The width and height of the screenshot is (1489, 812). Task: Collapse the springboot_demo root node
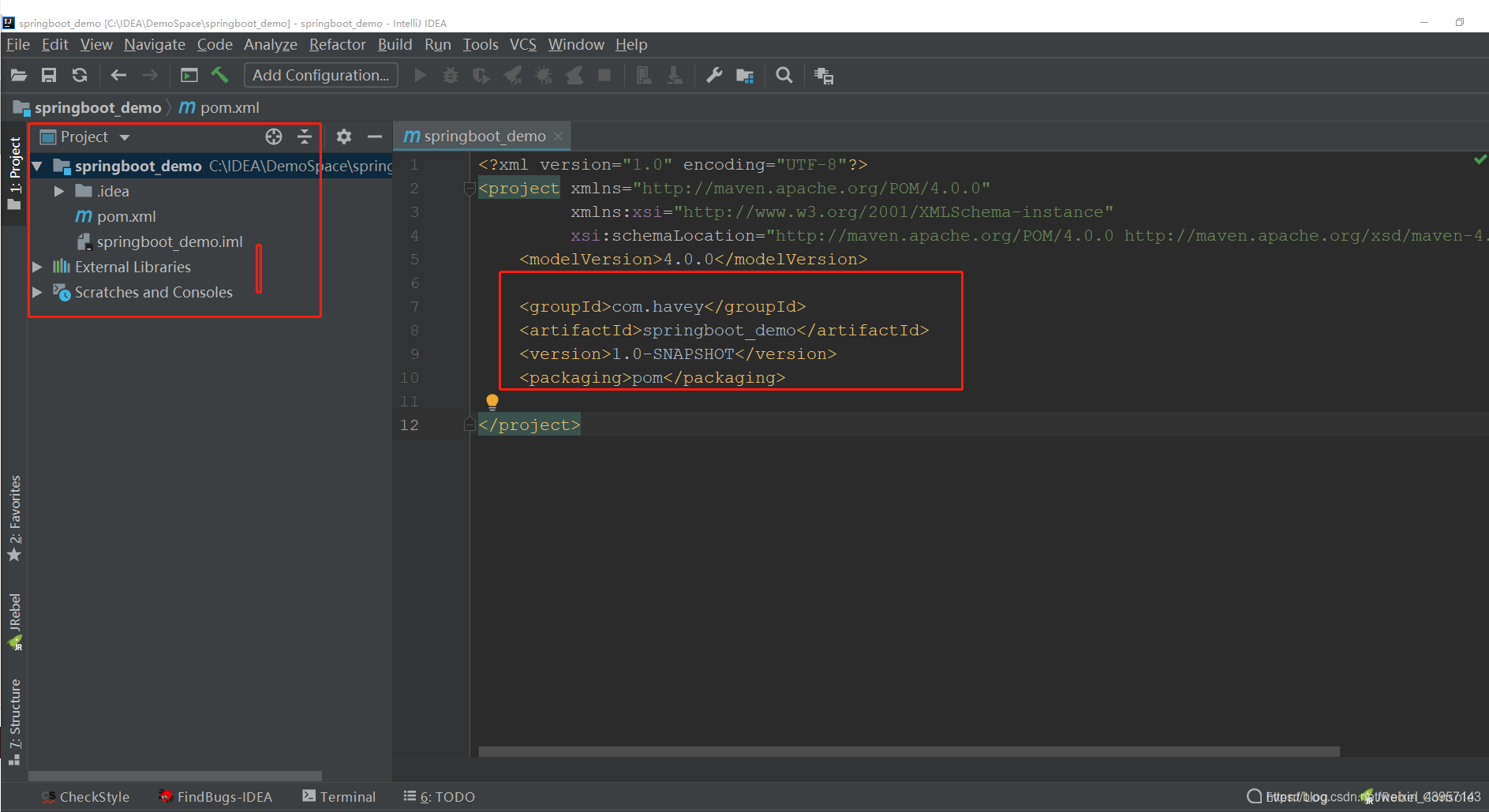pyautogui.click(x=37, y=166)
